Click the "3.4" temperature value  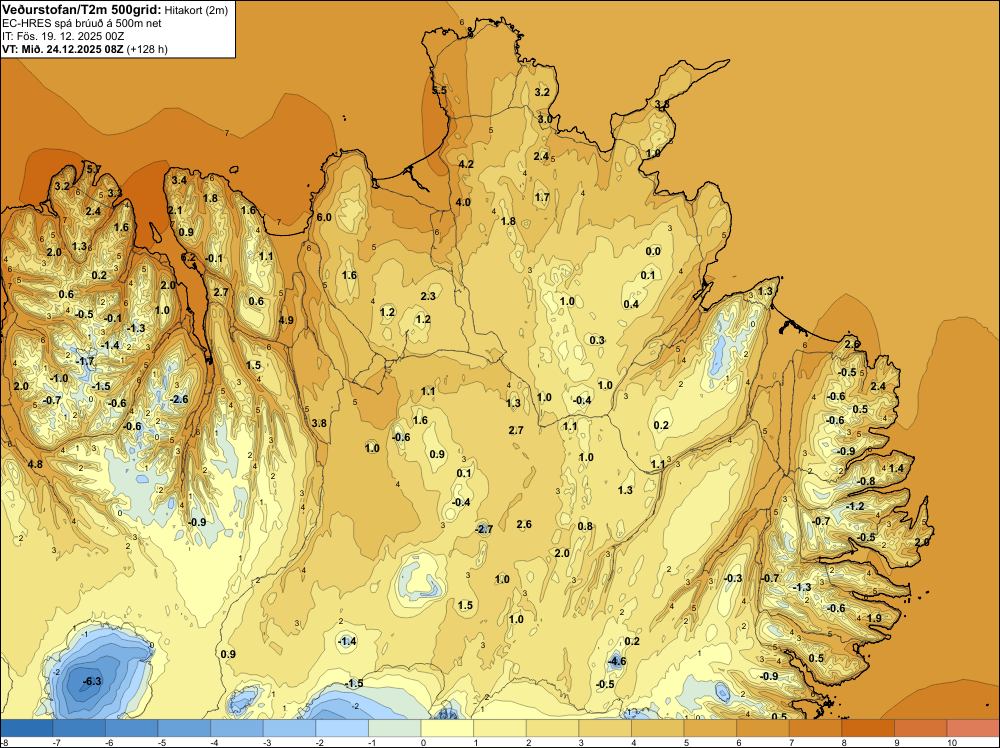pyautogui.click(x=179, y=180)
